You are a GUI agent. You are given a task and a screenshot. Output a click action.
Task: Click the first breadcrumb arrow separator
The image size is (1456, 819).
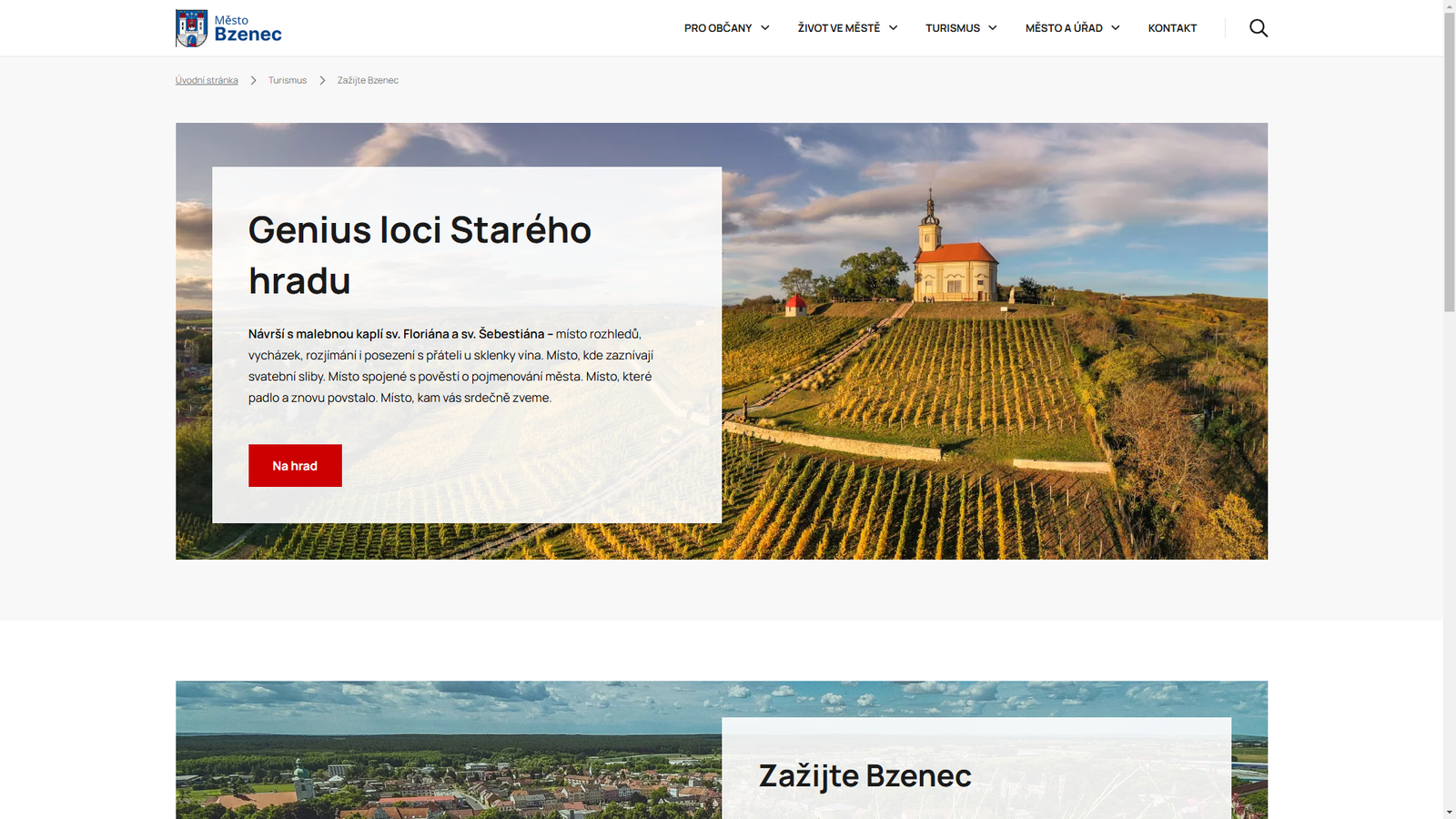coord(253,80)
